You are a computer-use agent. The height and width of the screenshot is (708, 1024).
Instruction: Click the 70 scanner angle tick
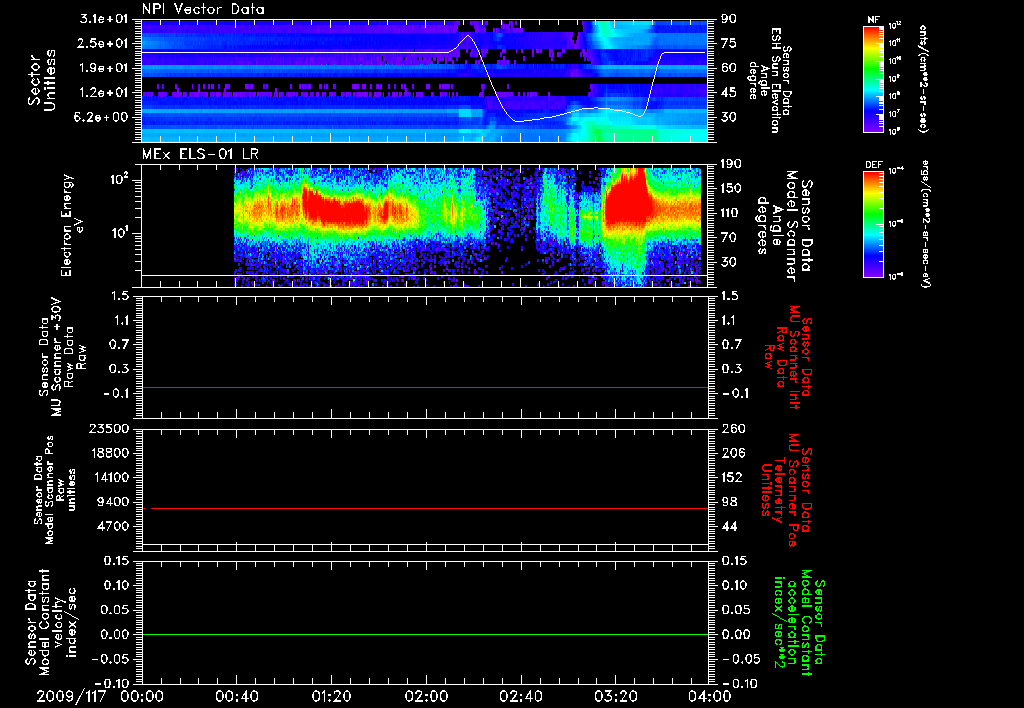[729, 238]
